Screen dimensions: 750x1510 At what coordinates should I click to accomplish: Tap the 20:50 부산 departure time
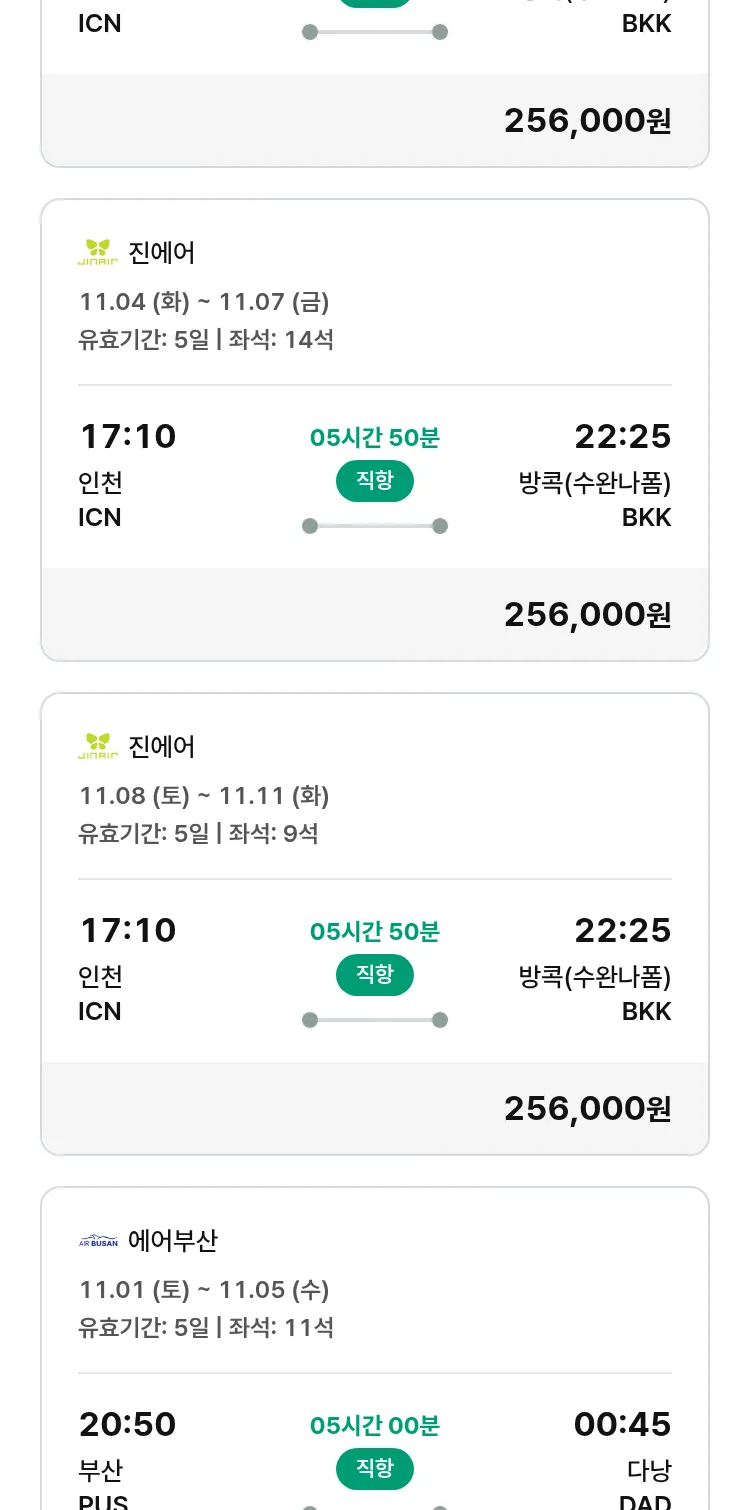coord(127,1424)
